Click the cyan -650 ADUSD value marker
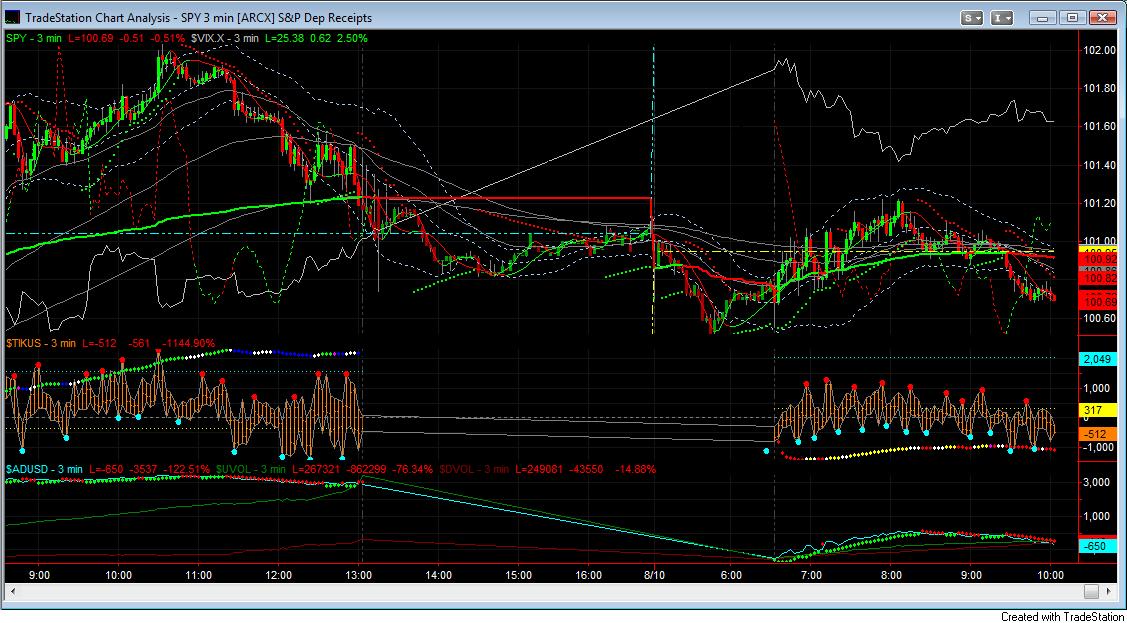 point(1100,546)
